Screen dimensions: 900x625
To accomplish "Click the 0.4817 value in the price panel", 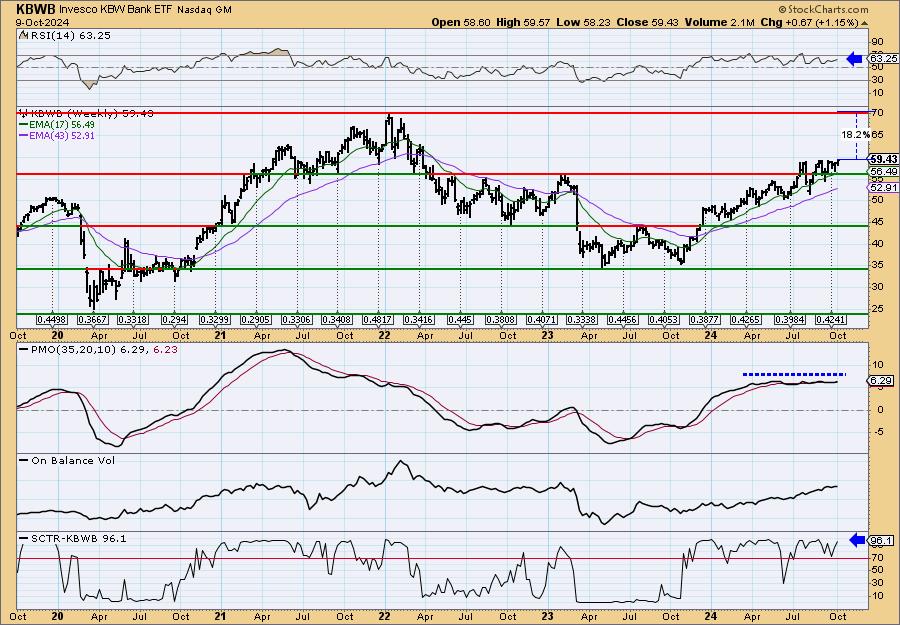I will 378,320.
